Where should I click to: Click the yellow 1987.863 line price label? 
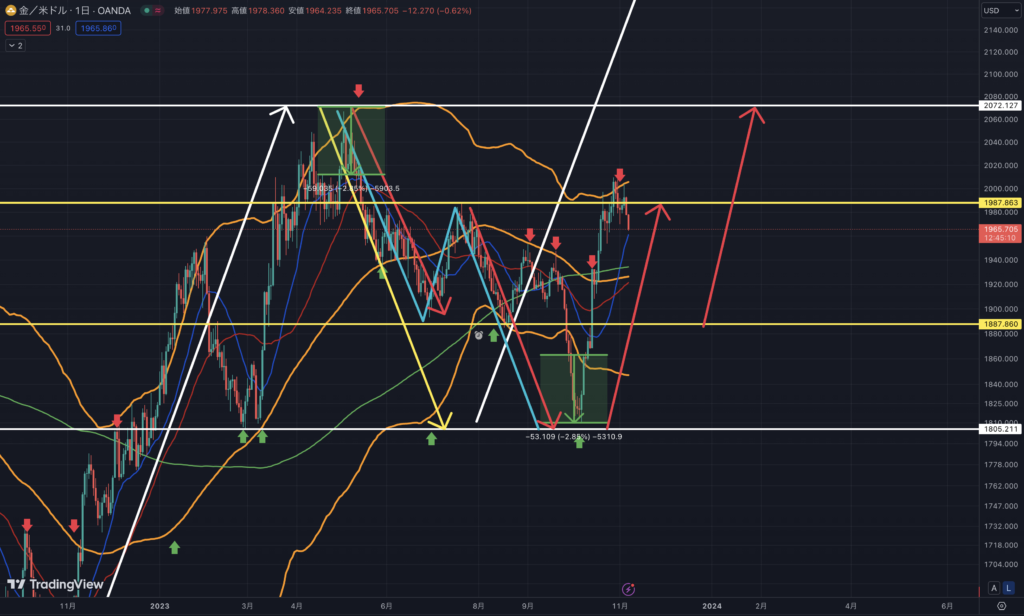coord(1000,203)
